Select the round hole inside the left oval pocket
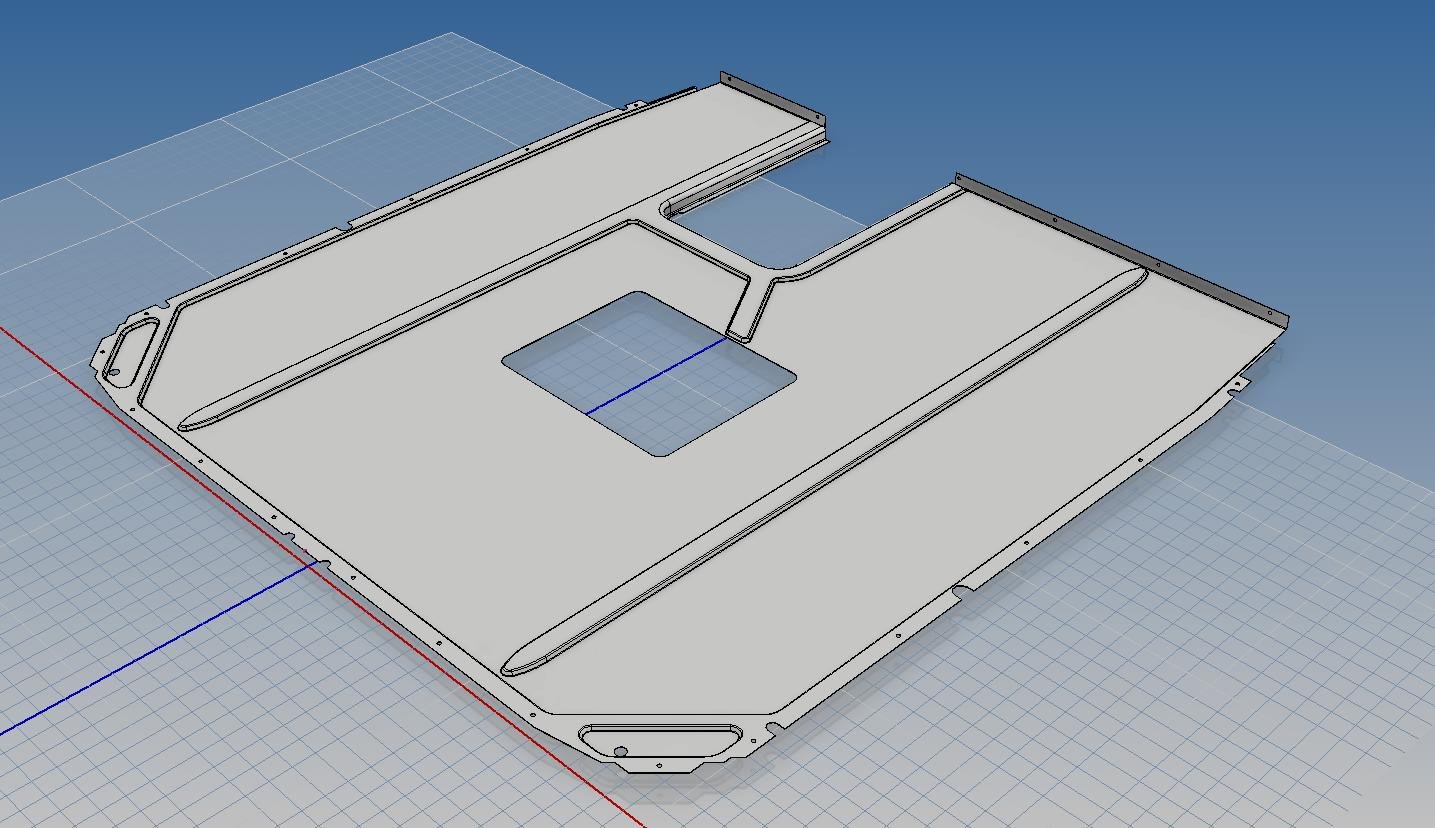This screenshot has height=828, width=1435. pos(114,373)
